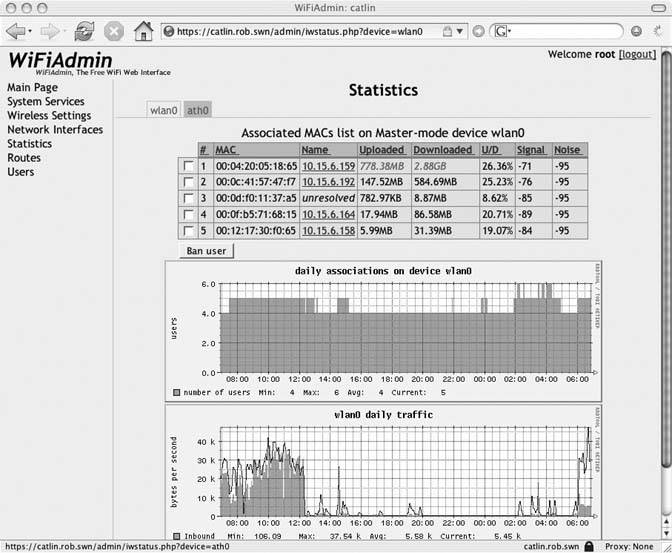Select the checkbox for MAC 00:12:17:30:f0:65

point(187,230)
